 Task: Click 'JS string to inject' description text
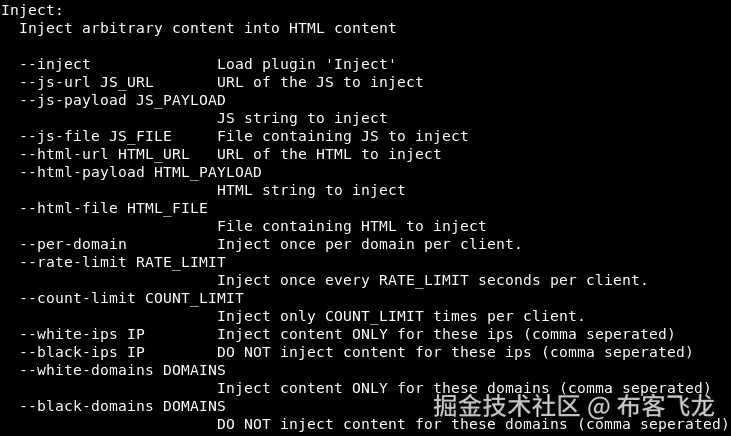pos(302,118)
